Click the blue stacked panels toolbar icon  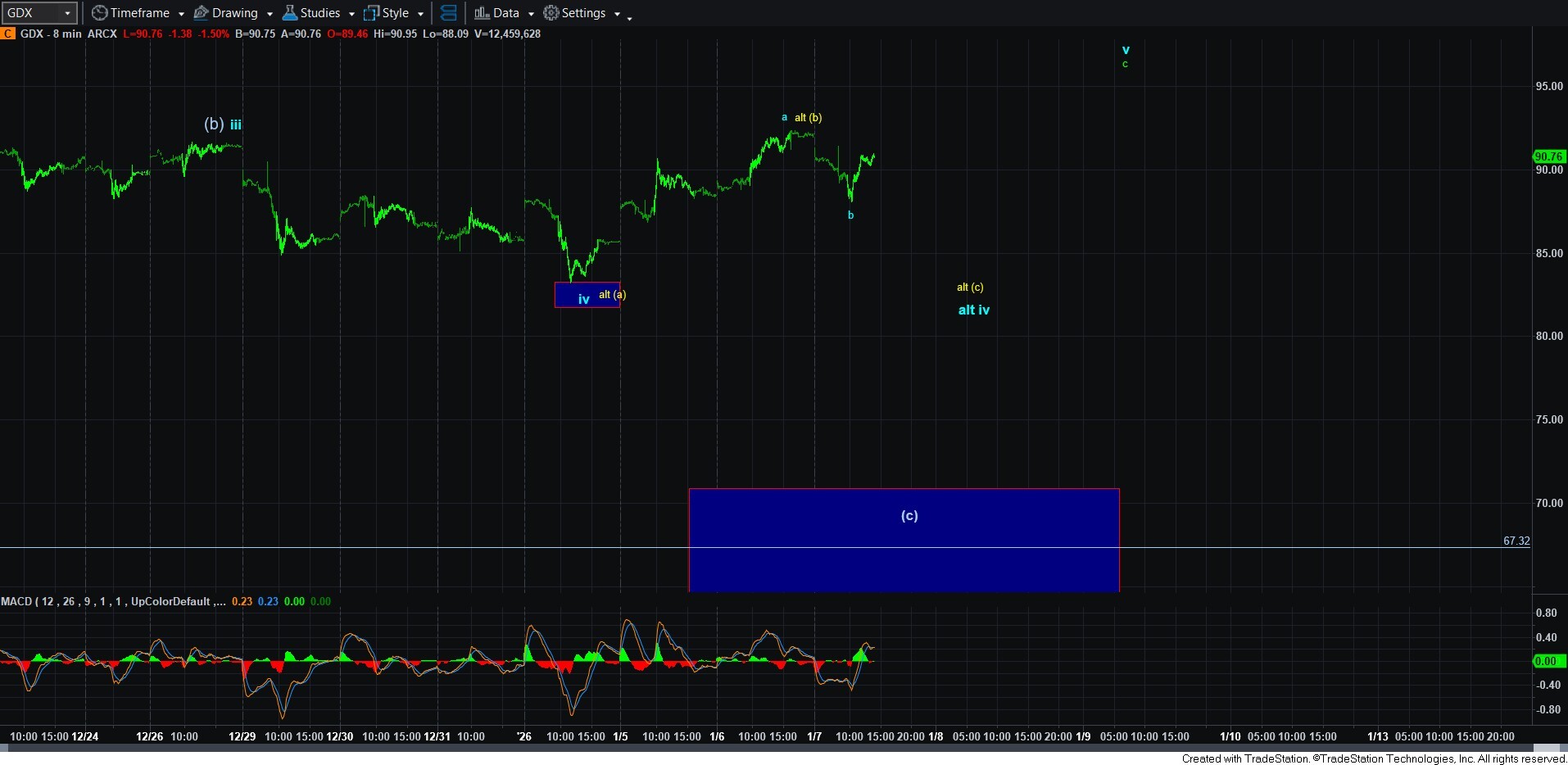click(x=448, y=13)
